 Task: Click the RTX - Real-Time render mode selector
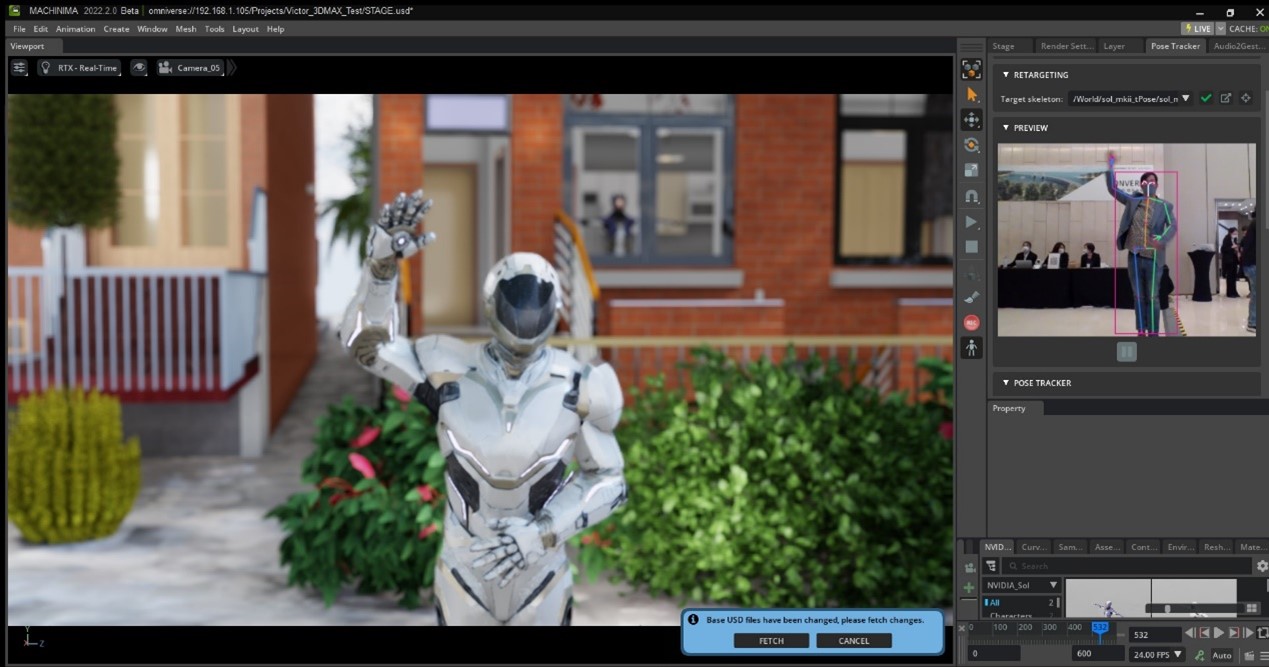pos(80,67)
